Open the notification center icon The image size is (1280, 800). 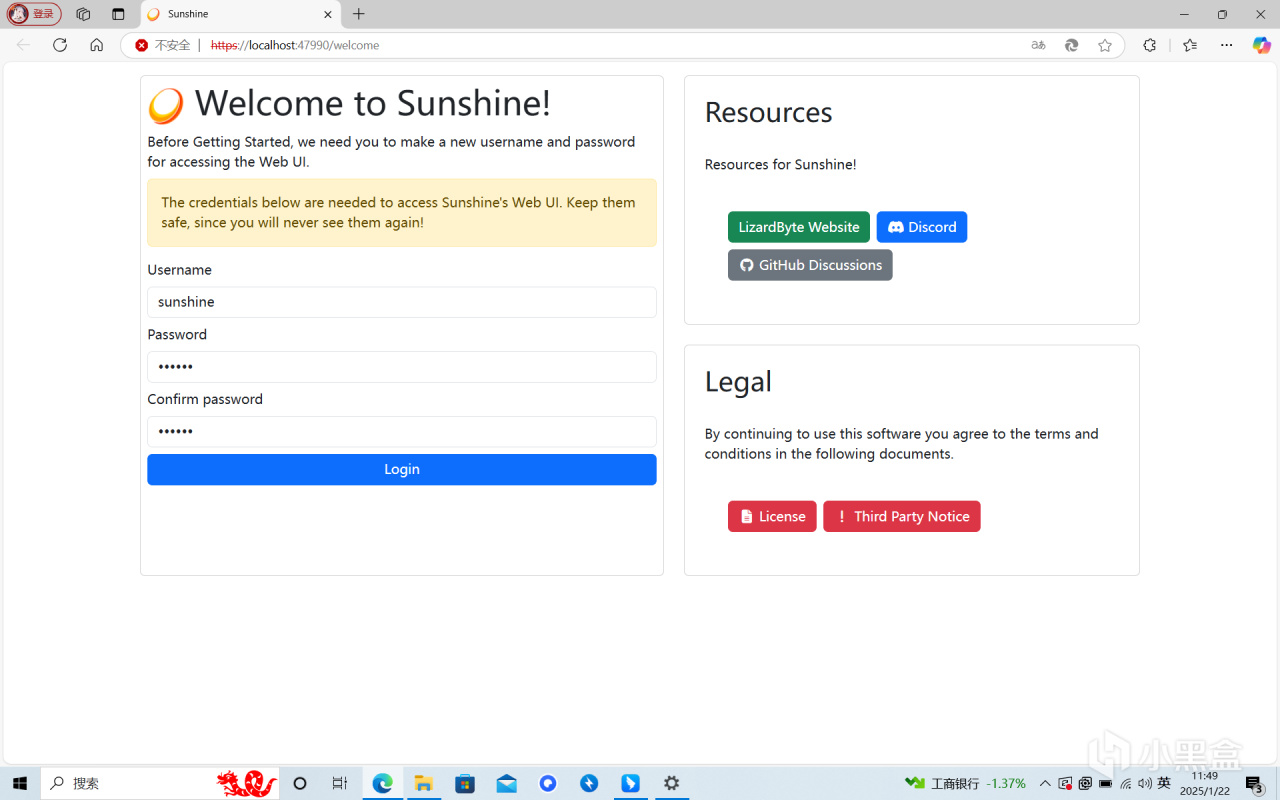[x=1255, y=783]
